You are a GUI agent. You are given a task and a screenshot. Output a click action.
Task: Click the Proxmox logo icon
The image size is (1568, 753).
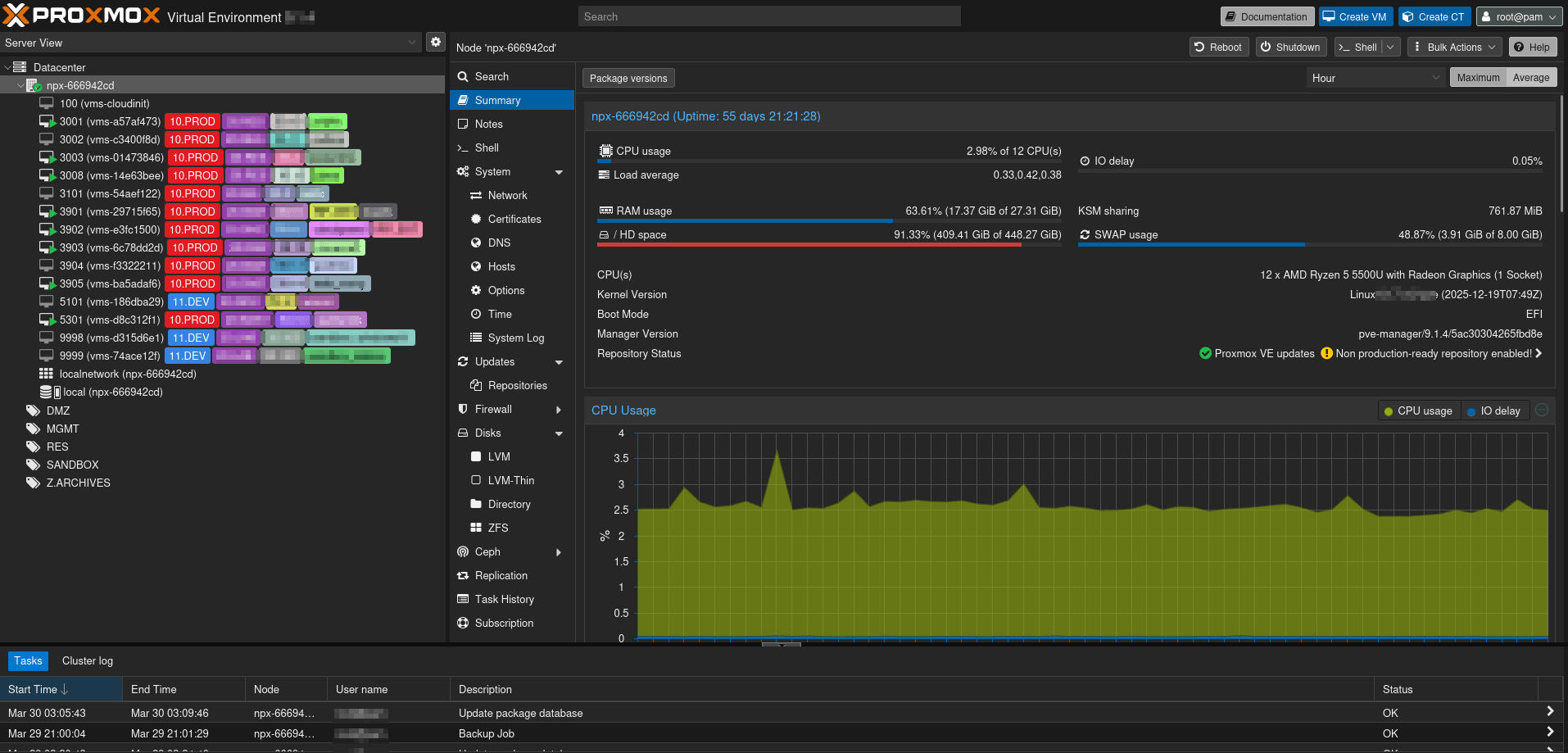click(x=16, y=15)
